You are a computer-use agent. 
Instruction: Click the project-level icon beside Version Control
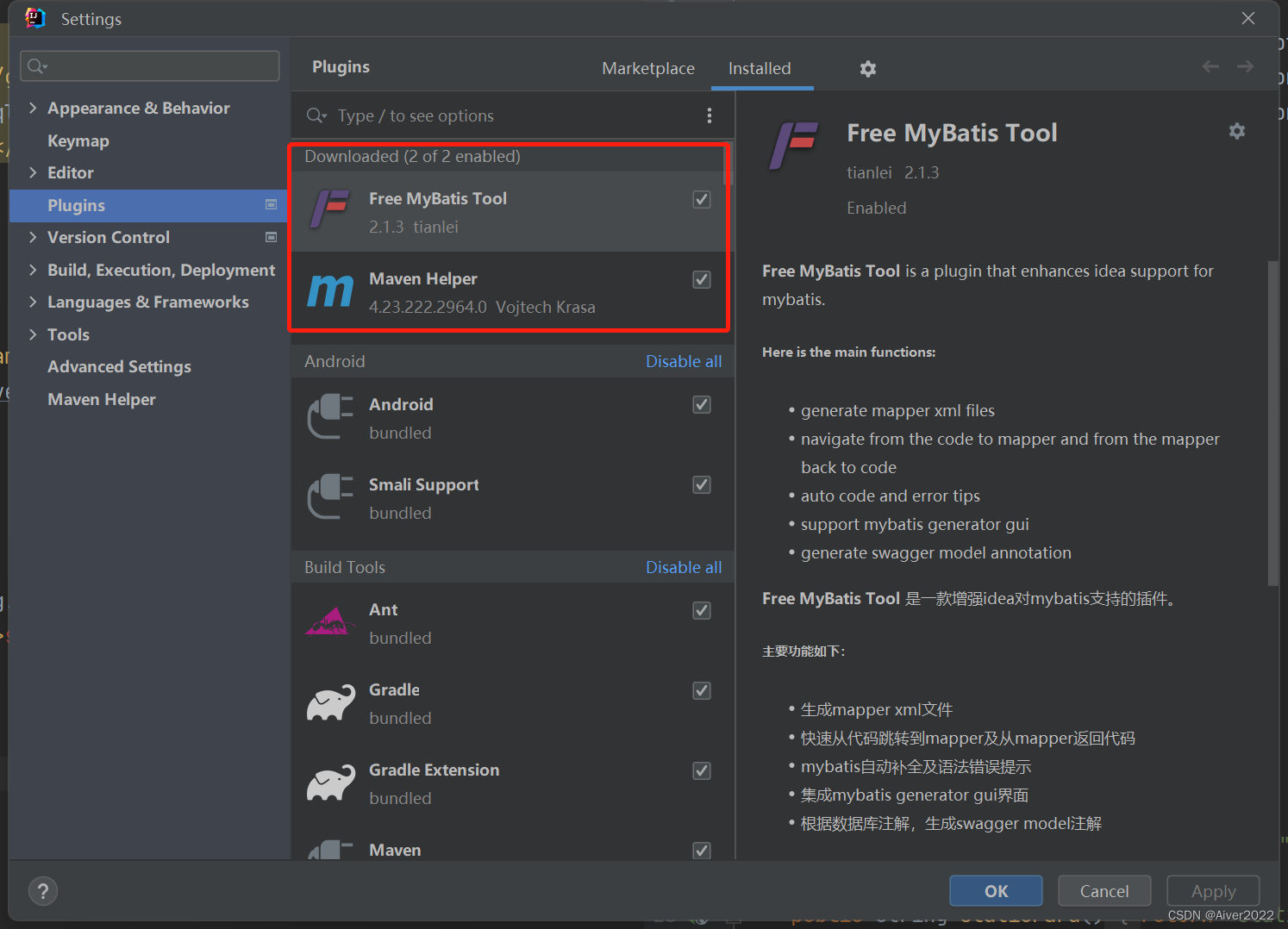click(x=271, y=237)
